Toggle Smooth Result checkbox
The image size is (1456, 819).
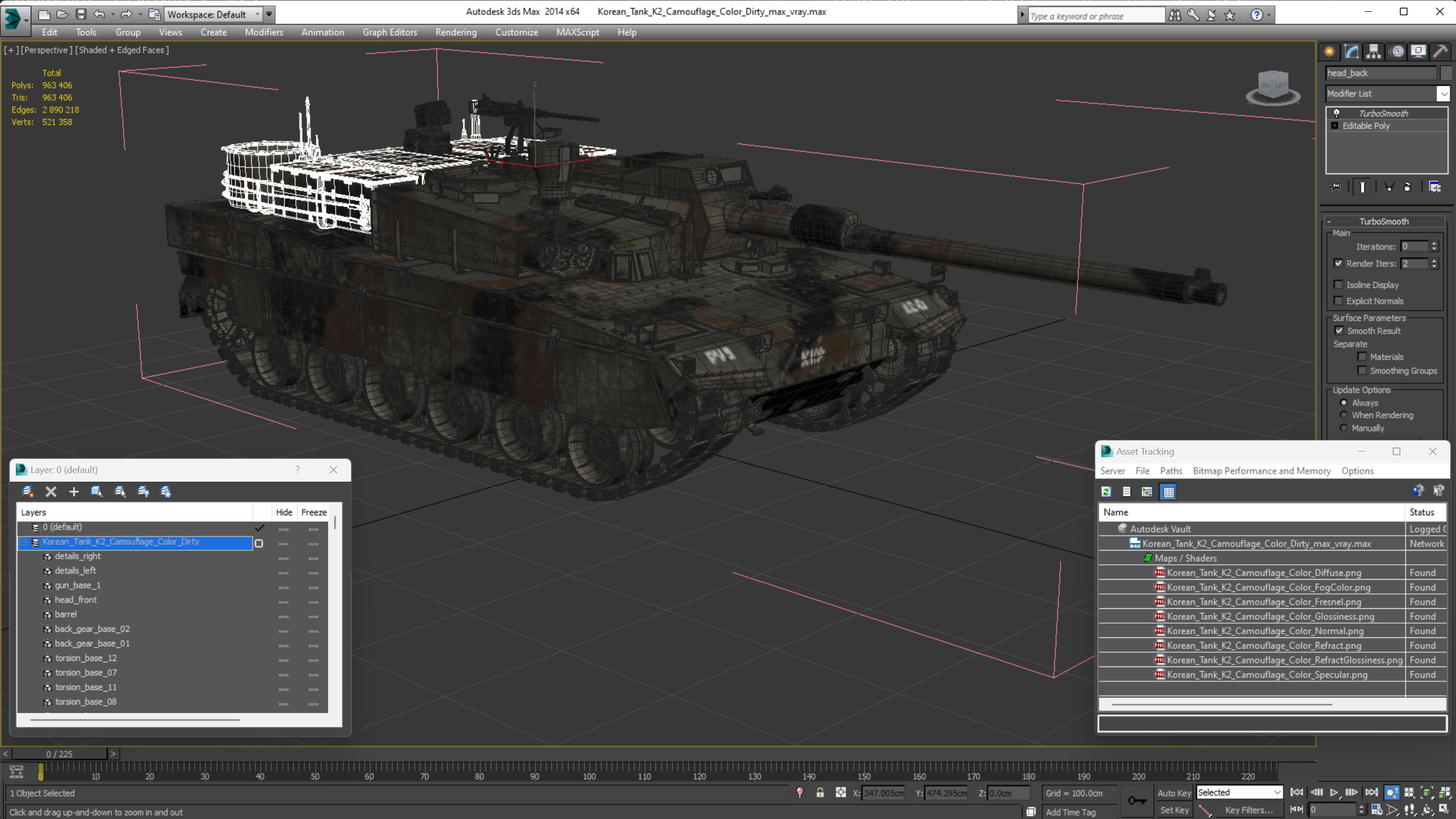[1339, 331]
